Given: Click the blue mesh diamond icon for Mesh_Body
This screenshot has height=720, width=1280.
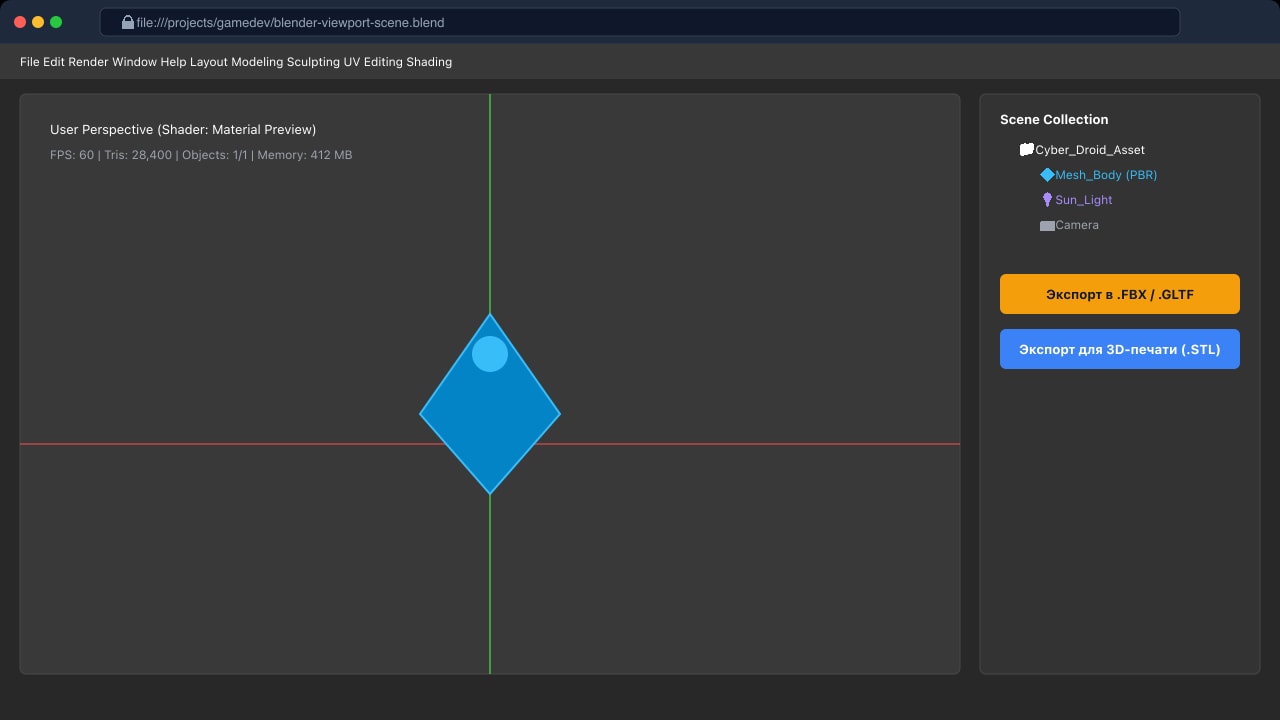Looking at the screenshot, I should click(1047, 175).
